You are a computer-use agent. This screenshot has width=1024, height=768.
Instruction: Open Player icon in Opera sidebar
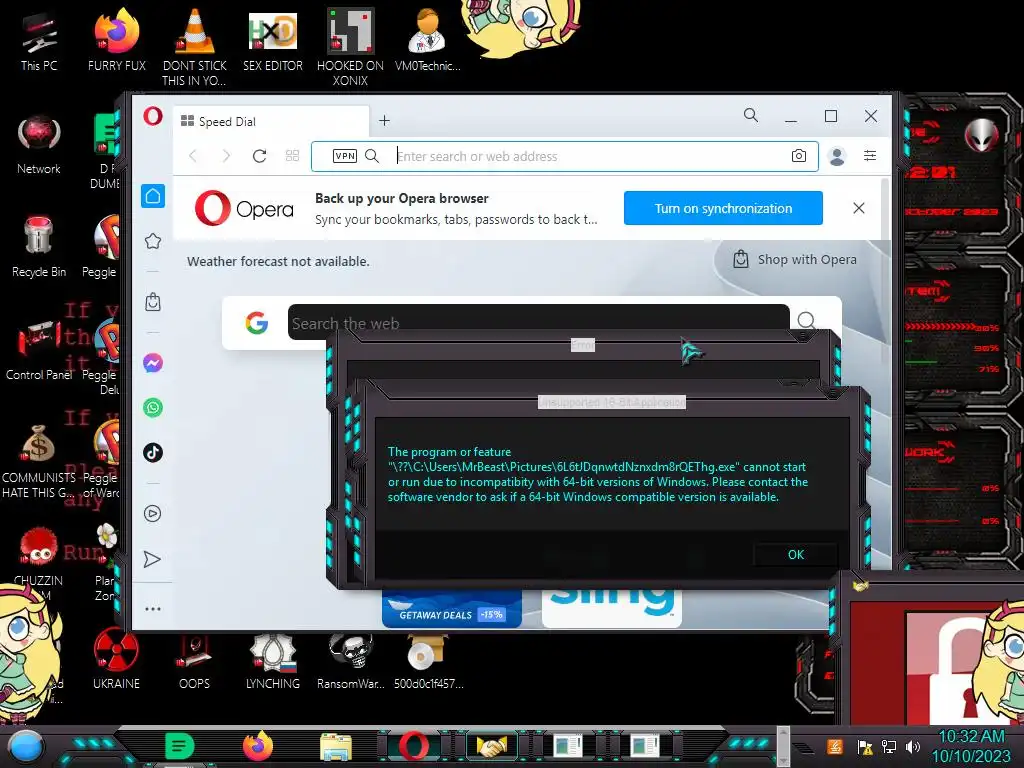[153, 513]
